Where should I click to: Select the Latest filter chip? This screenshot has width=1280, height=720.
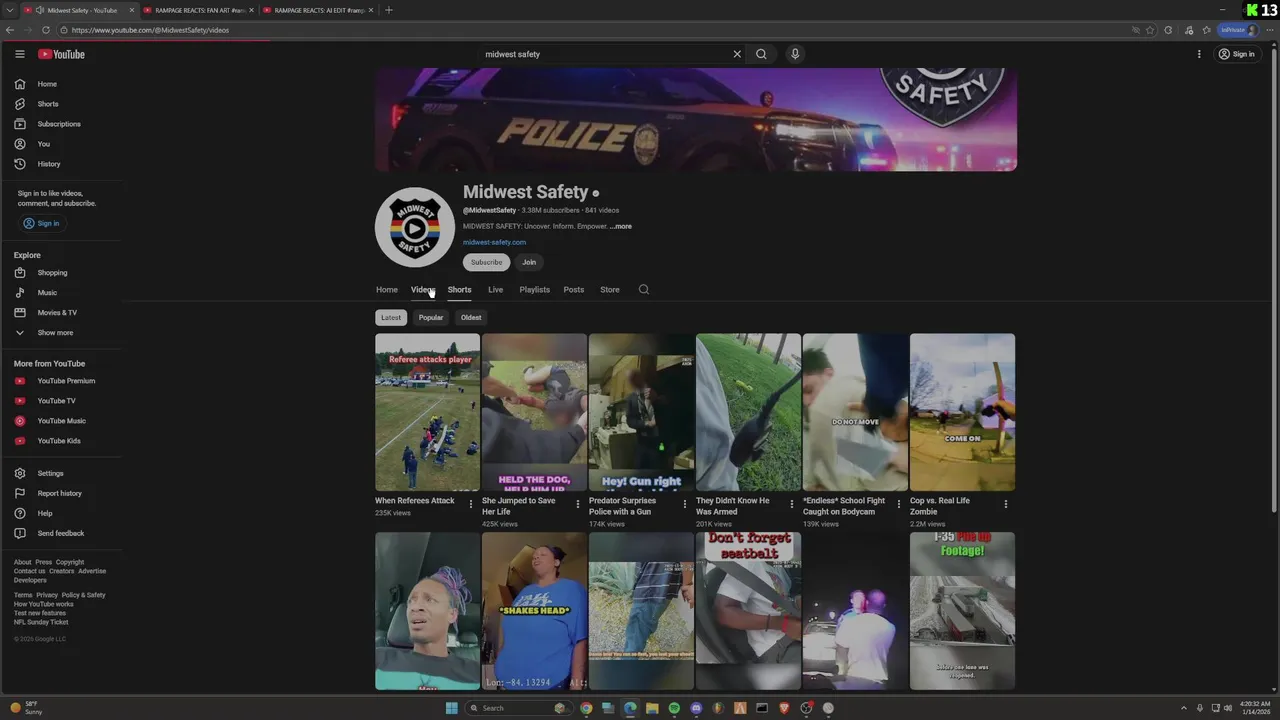(391, 318)
